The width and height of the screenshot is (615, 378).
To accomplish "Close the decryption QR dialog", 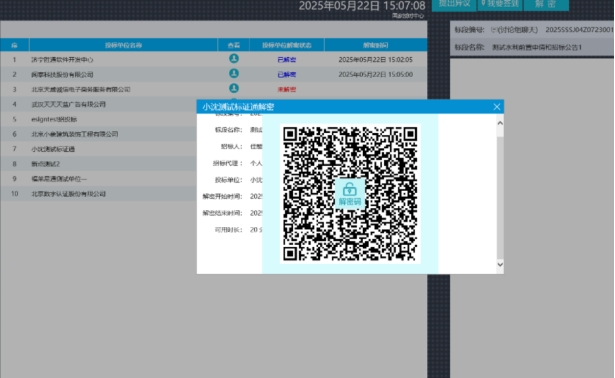I will coord(497,107).
